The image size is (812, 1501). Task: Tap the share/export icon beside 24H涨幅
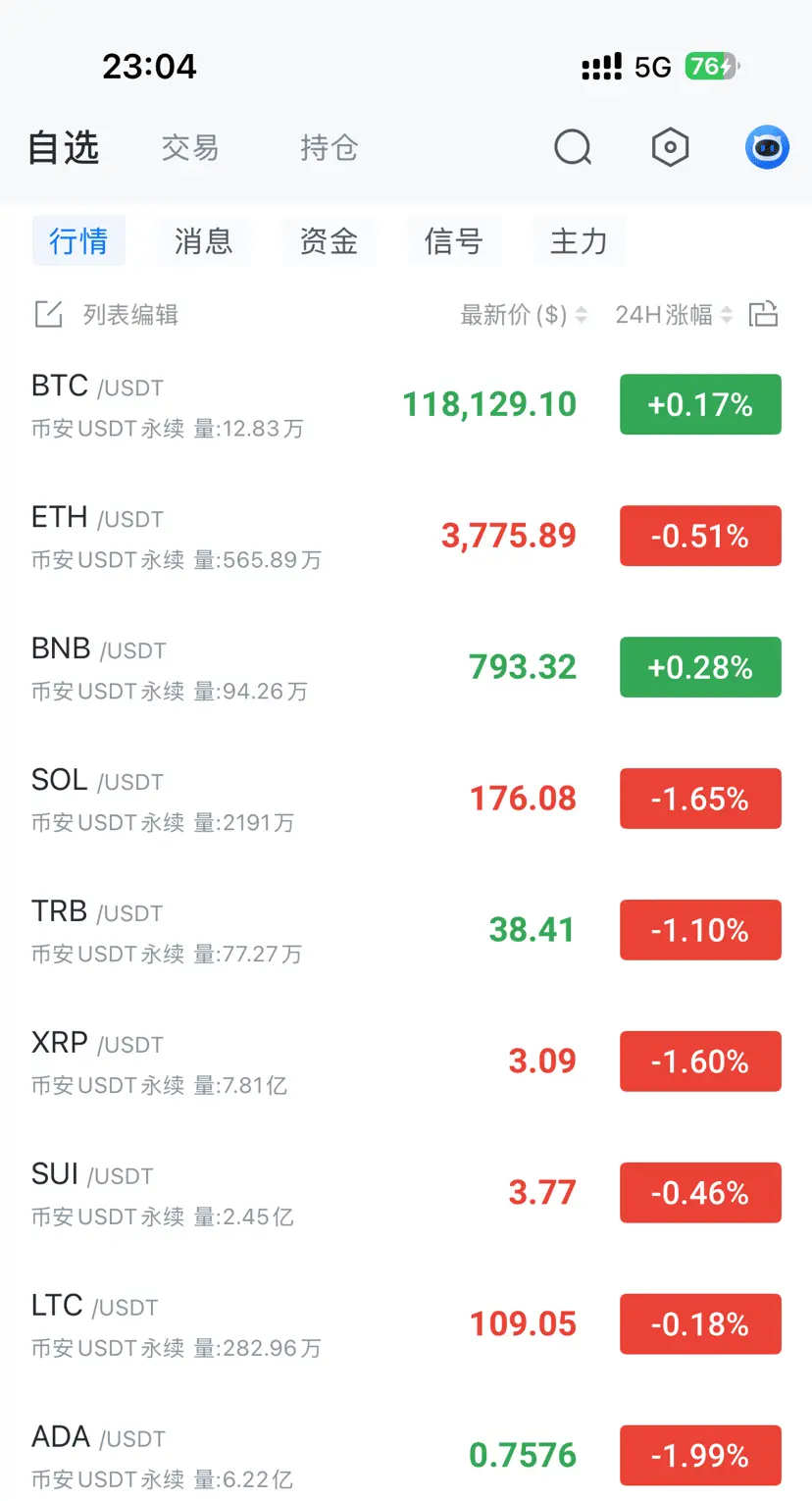tap(763, 314)
